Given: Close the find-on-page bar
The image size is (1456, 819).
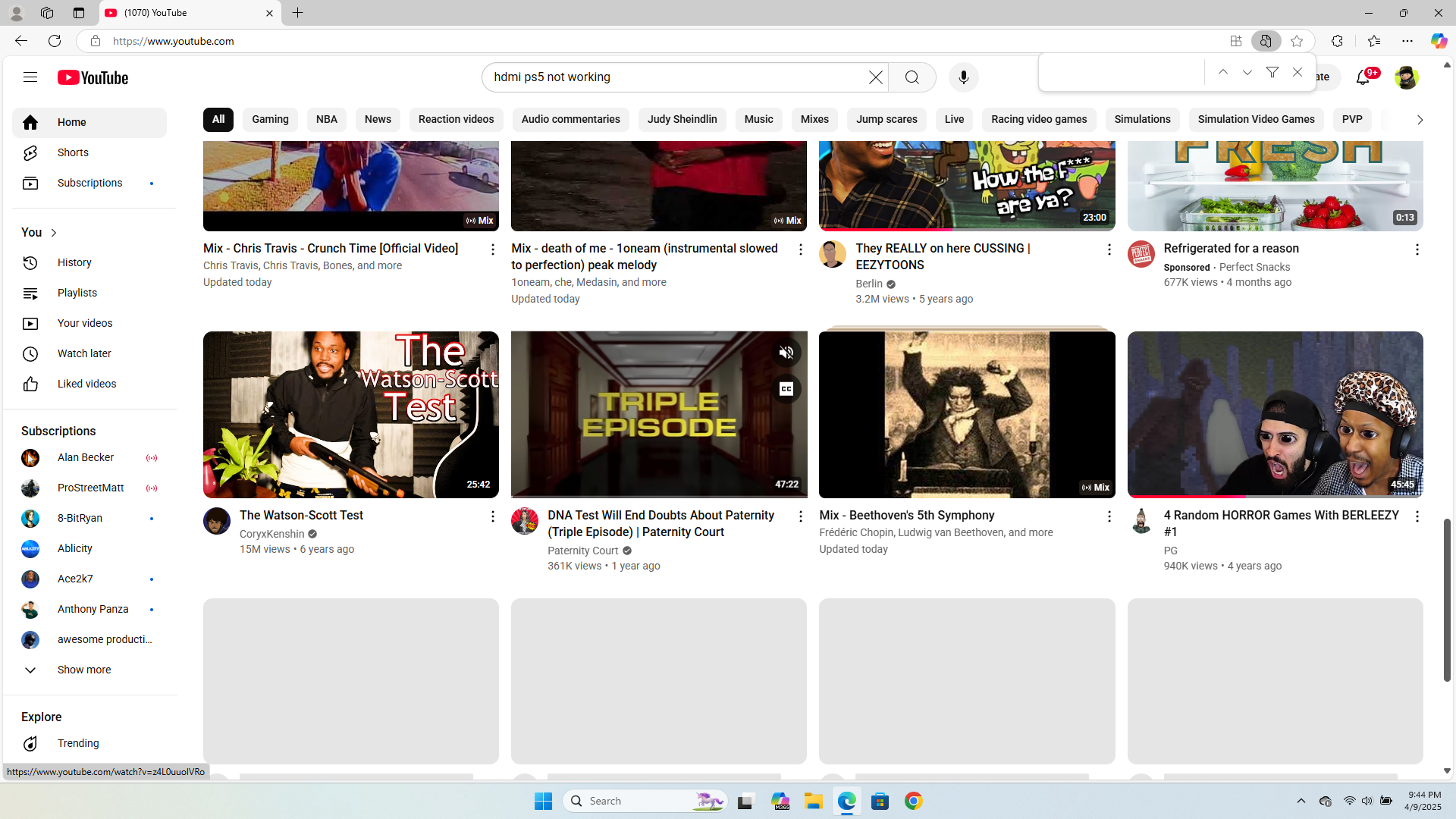Looking at the screenshot, I should [1297, 73].
